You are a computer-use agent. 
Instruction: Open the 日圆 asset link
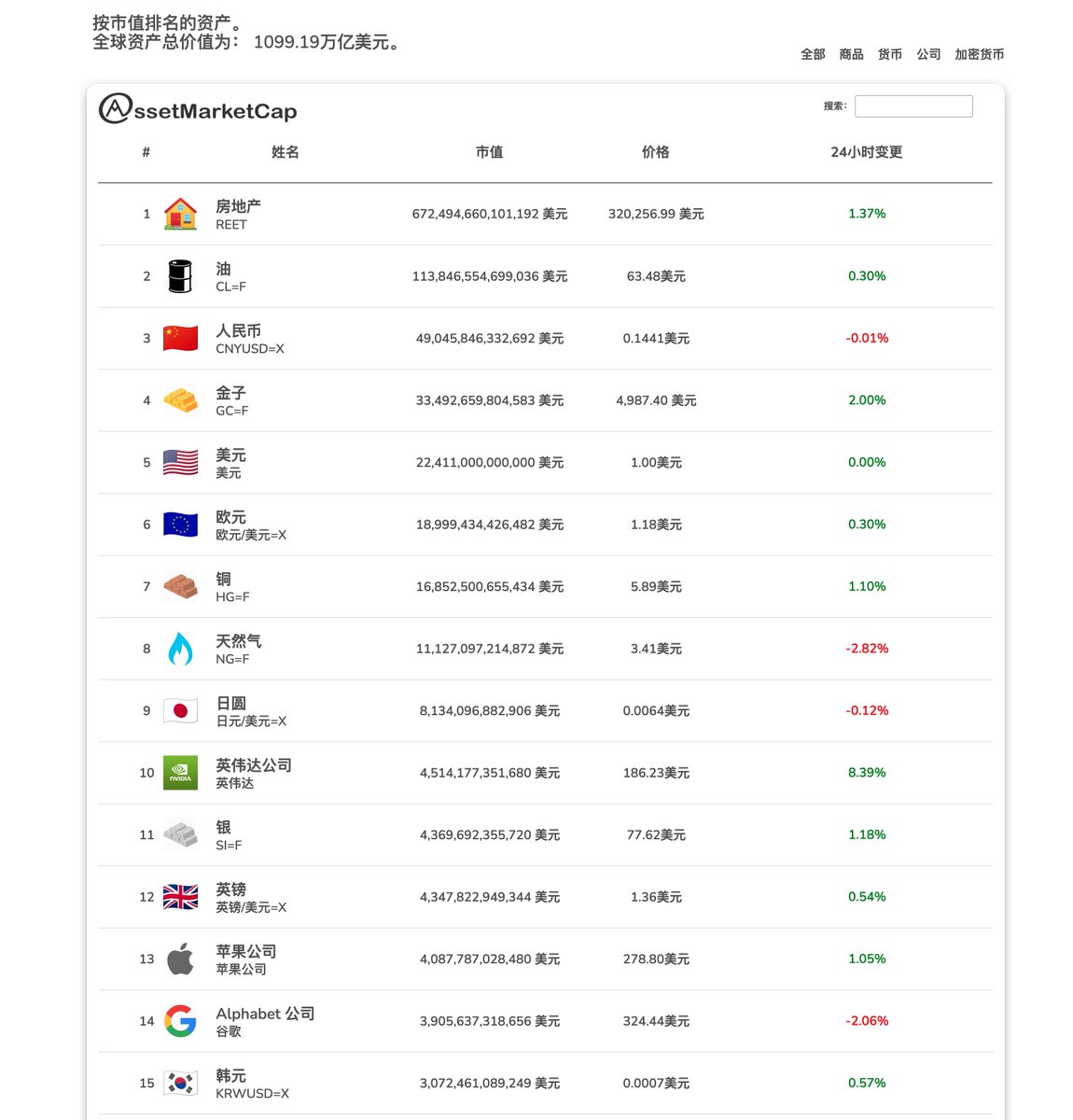click(230, 703)
